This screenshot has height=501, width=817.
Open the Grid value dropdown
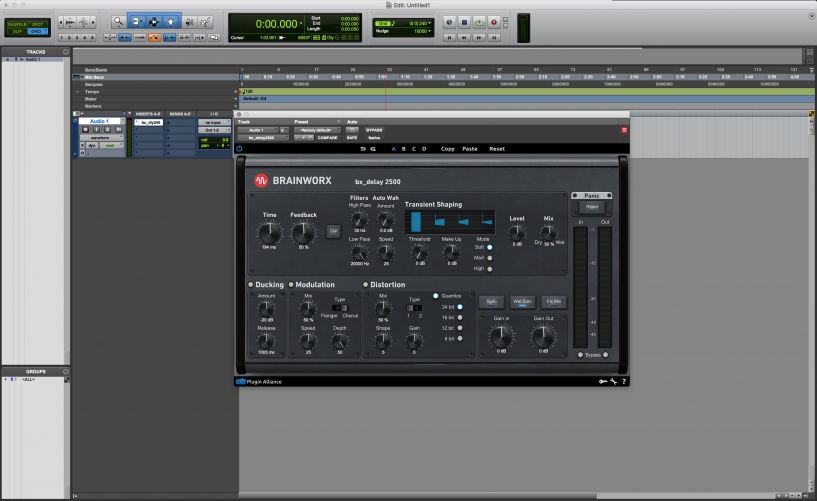click(429, 23)
